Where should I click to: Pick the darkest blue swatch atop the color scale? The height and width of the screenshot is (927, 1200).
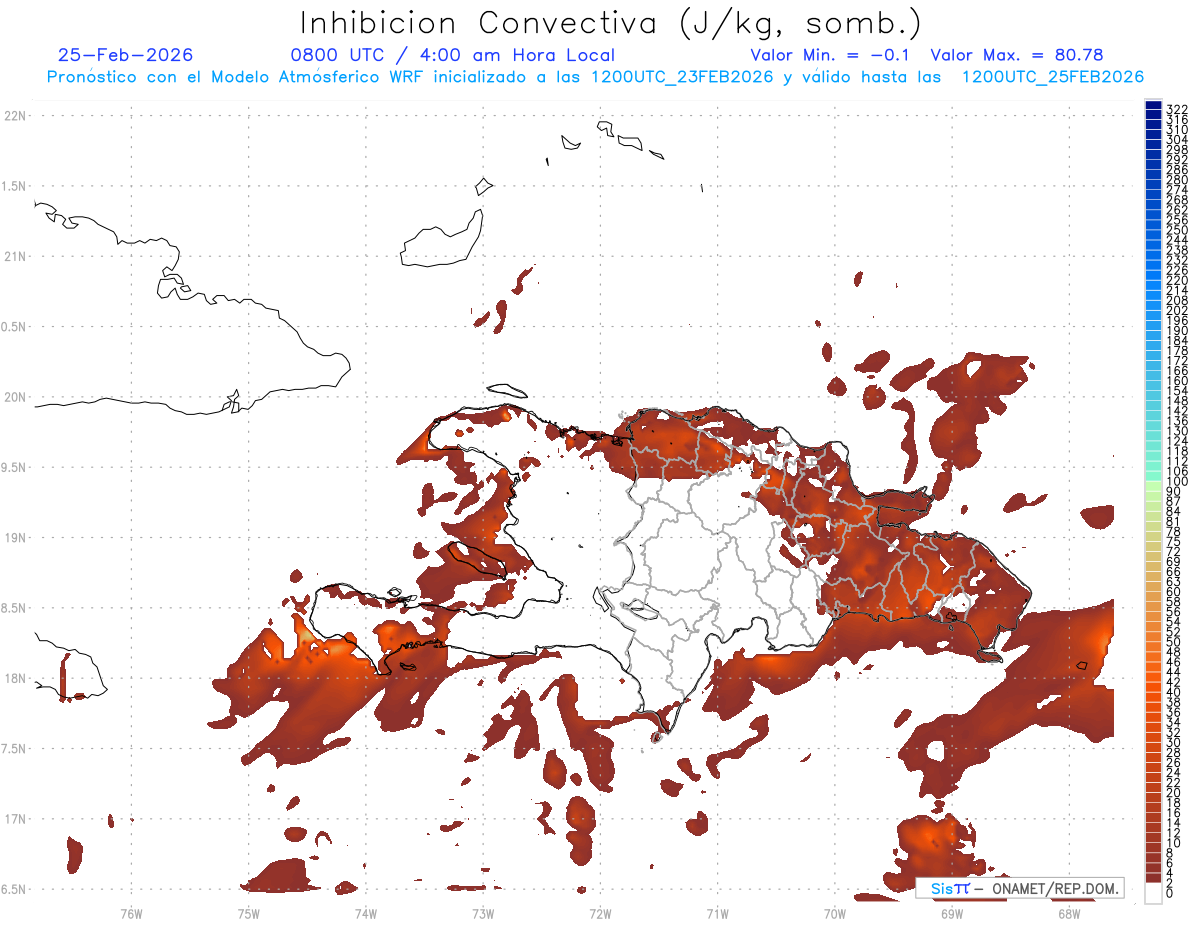[x=1153, y=105]
